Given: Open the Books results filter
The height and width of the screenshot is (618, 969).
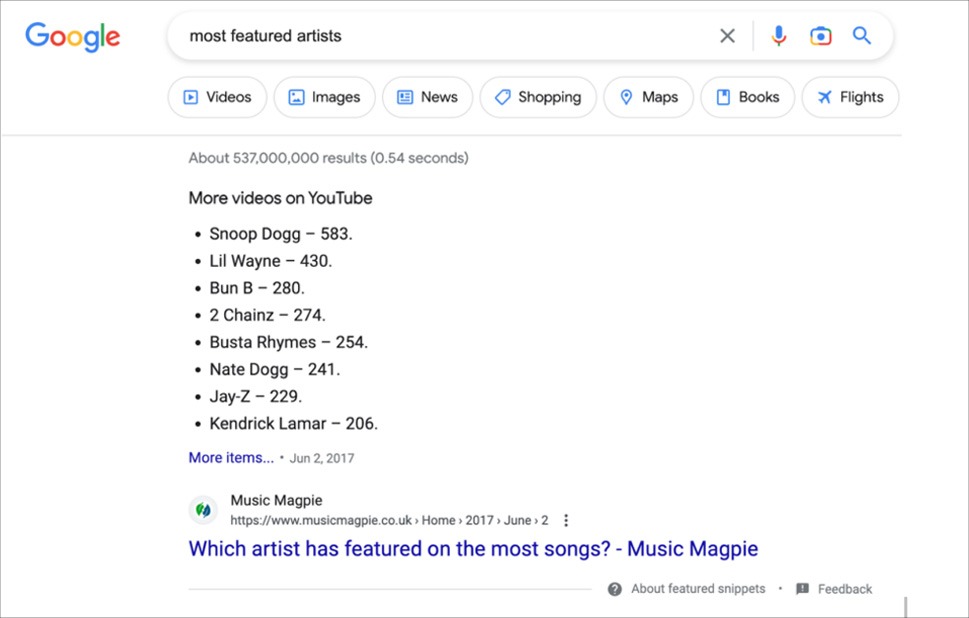Looking at the screenshot, I should coord(747,97).
